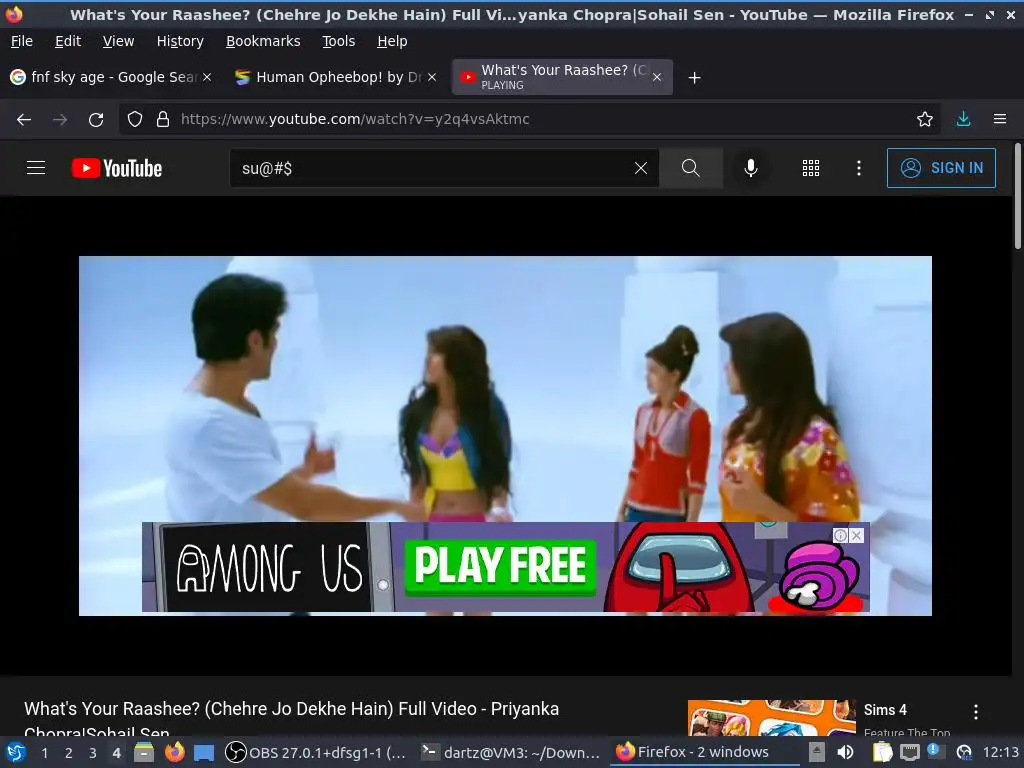
Task: Clear the YouTube search box text
Action: [x=641, y=168]
